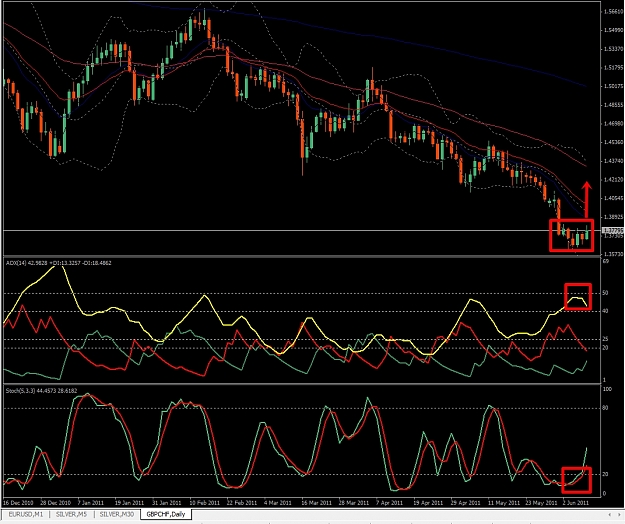
Task: Click the 16 Dec 2010 date label
Action: pos(19,503)
